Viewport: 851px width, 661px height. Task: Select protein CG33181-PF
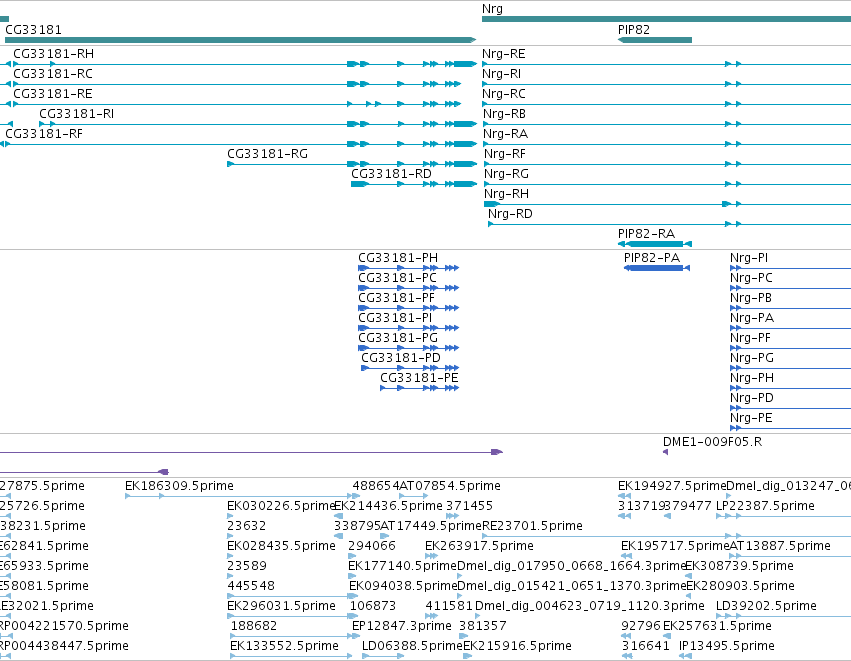tap(396, 298)
